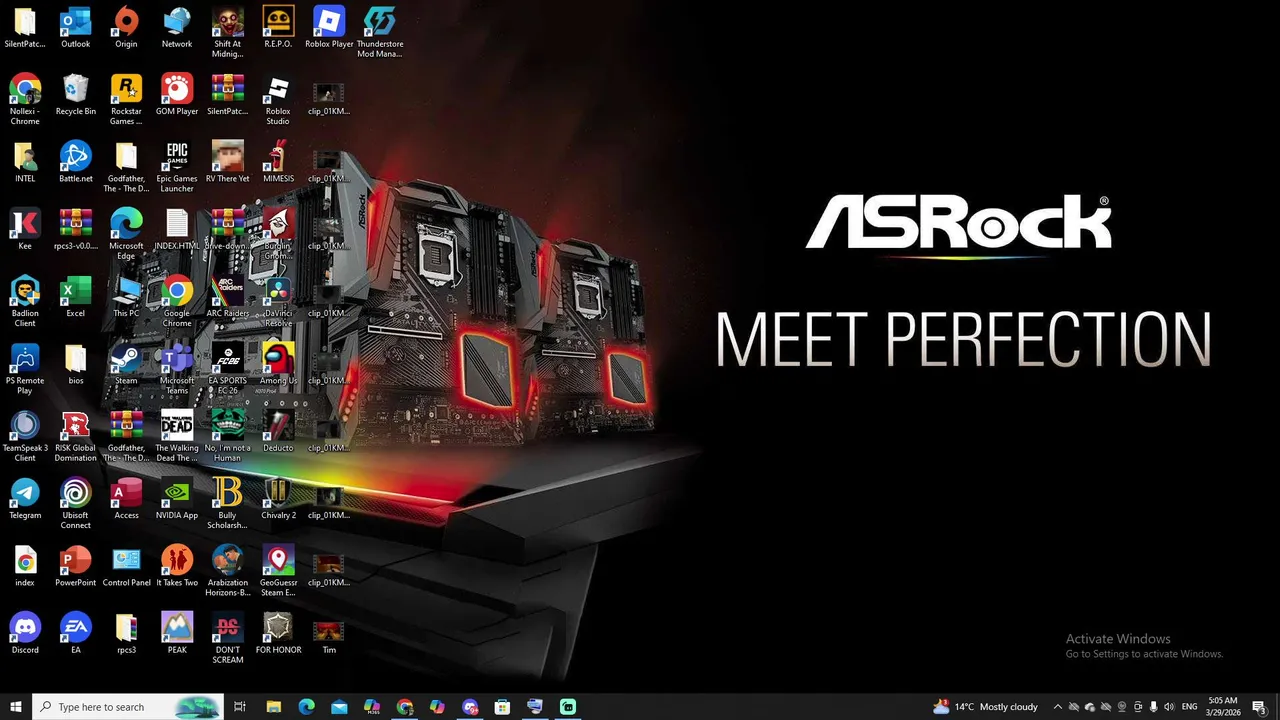Open the Deducto game shortcut
The image size is (1280, 720).
(x=278, y=431)
